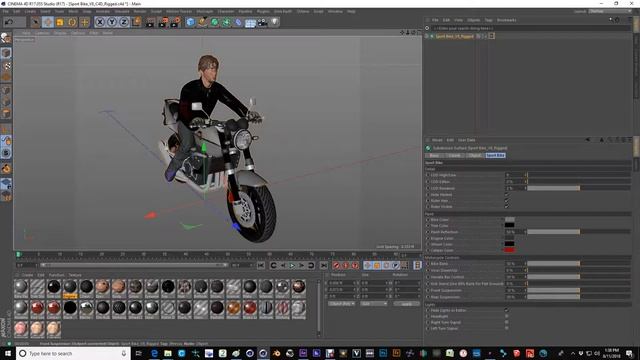Open the File menu in menu bar
Screen dimensions: 640x360
(x=6, y=11)
